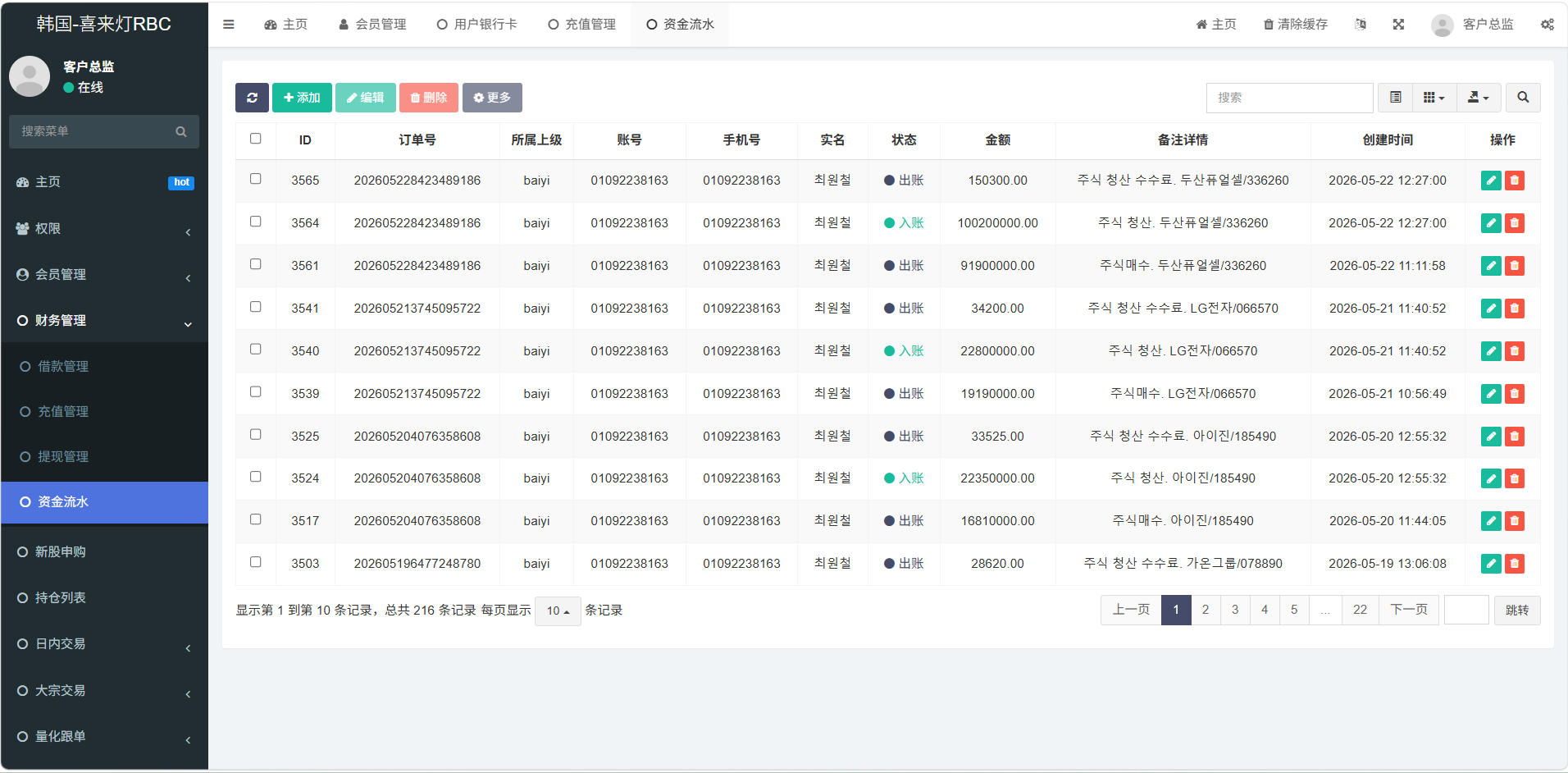Click the refresh table button
Screen dimensions: 1568x773
(x=252, y=98)
